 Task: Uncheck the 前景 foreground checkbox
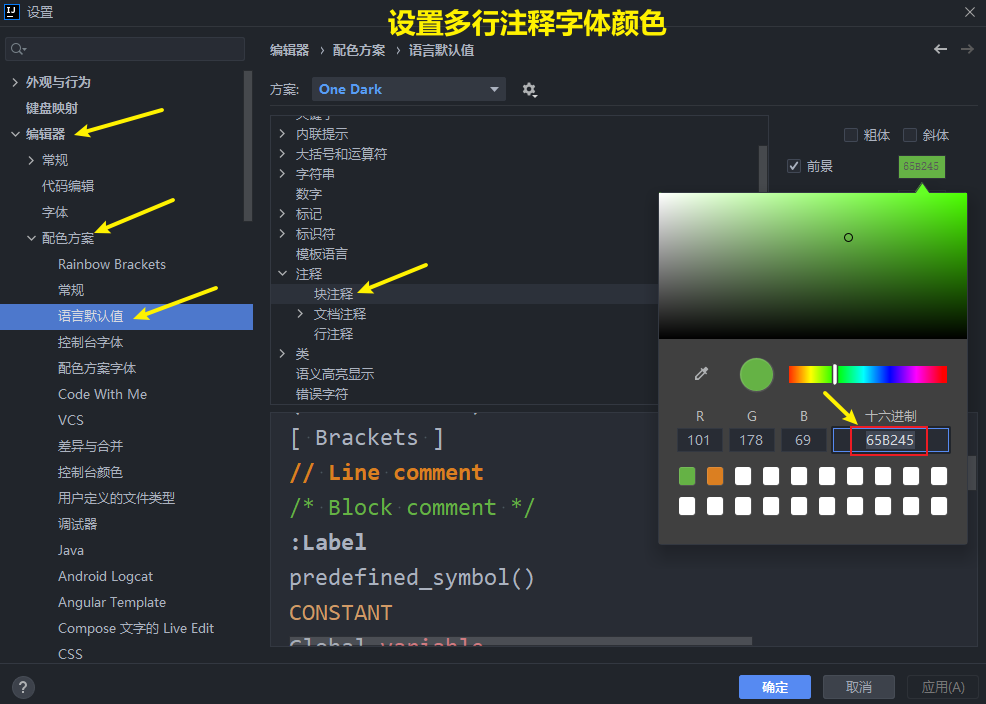(794, 166)
